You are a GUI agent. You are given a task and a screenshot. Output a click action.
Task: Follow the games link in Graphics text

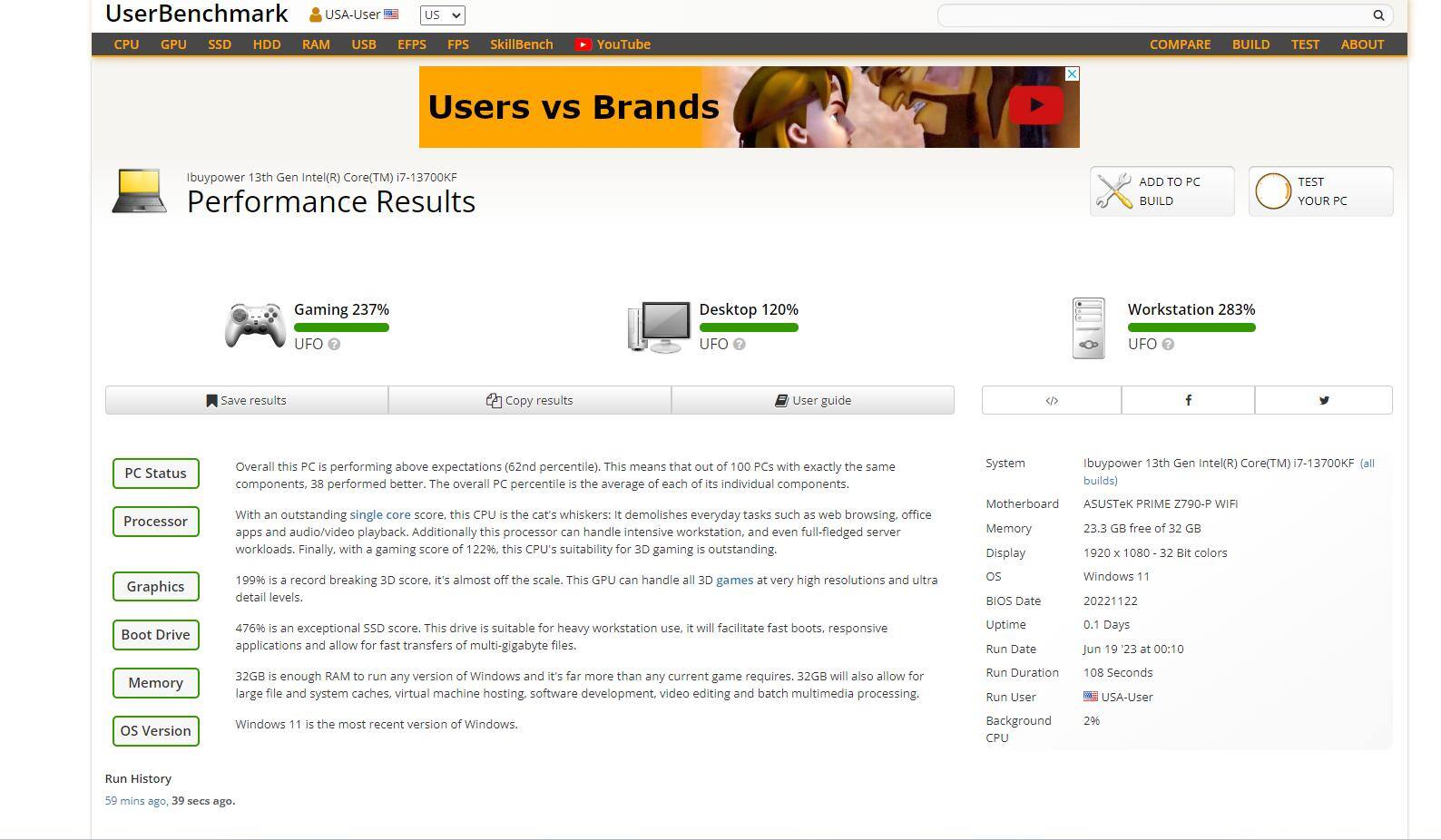(734, 580)
